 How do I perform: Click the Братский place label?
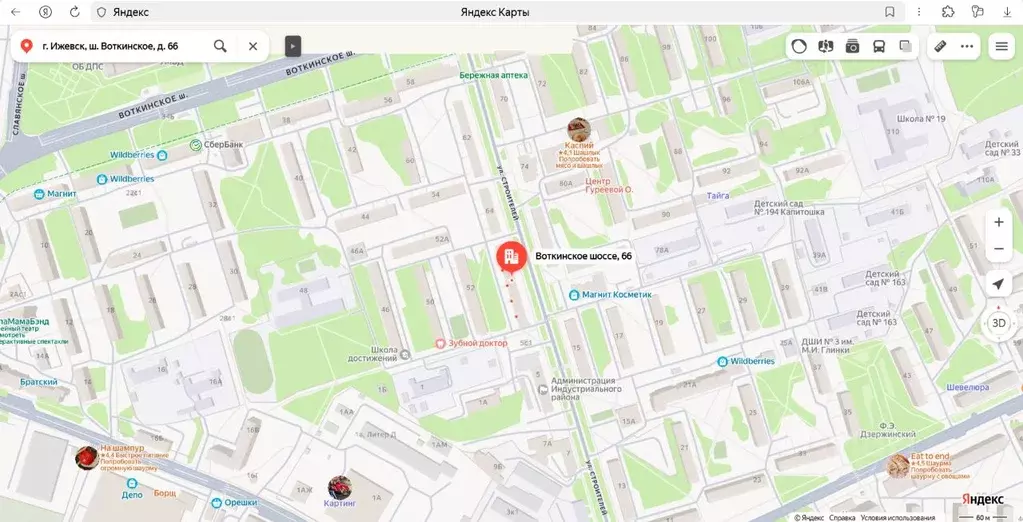click(38, 382)
